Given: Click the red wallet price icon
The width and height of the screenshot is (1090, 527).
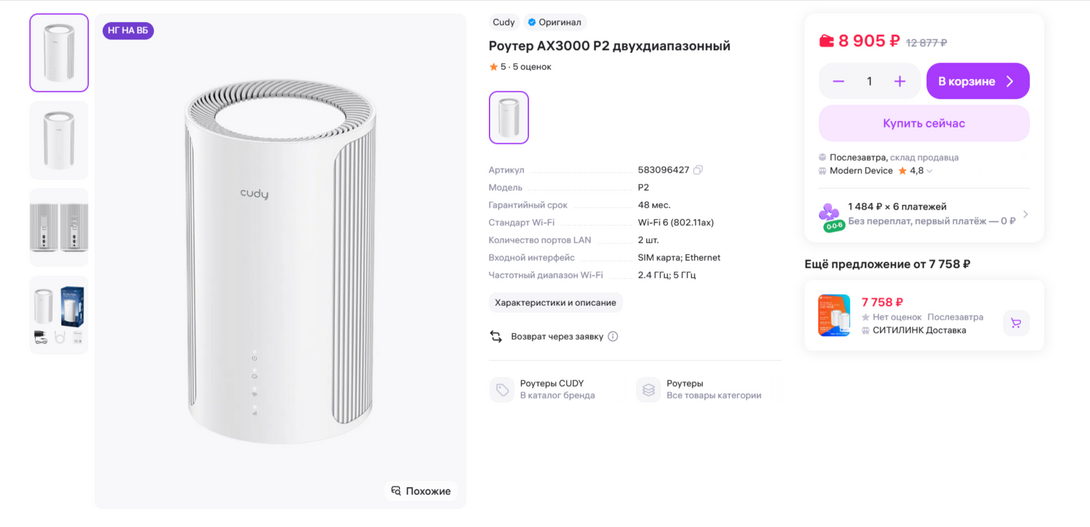Looking at the screenshot, I should tap(826, 41).
